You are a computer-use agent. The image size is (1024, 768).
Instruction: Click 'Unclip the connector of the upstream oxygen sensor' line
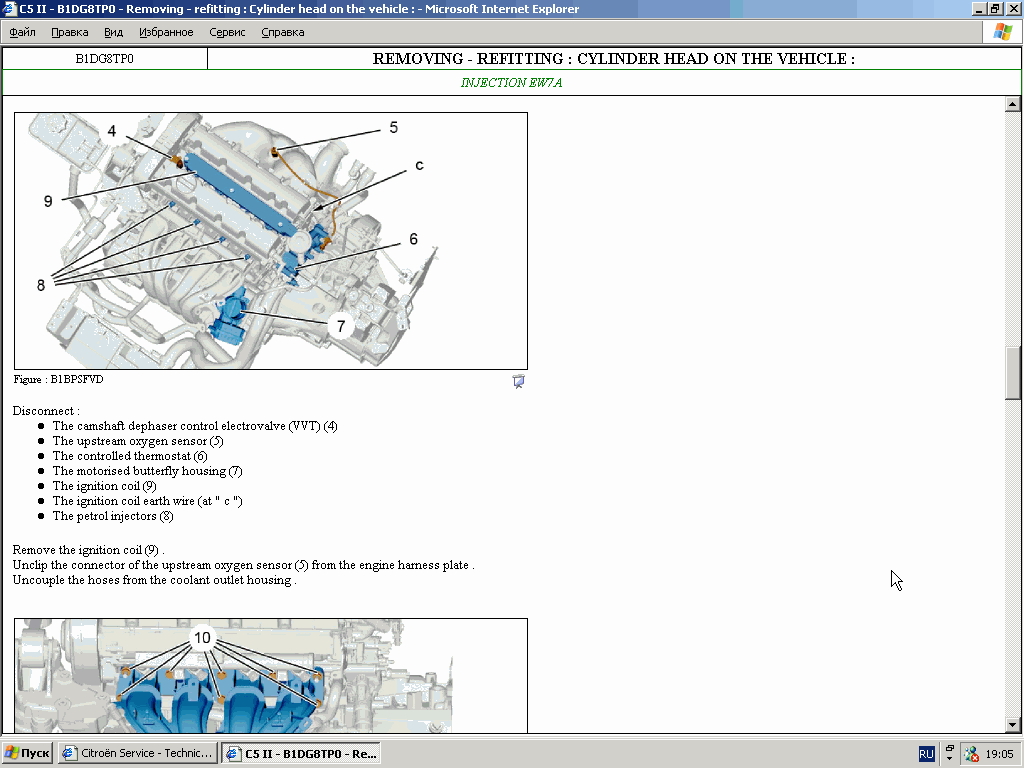point(244,565)
